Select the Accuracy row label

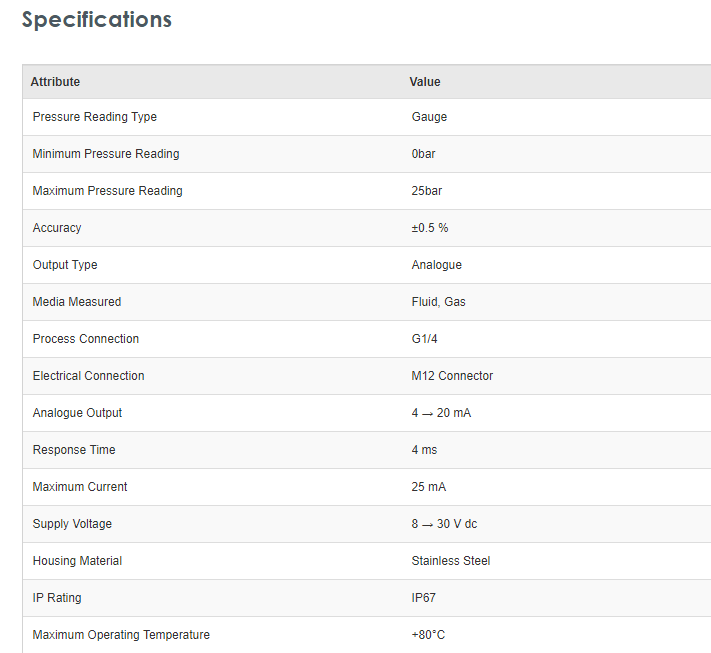(x=57, y=228)
